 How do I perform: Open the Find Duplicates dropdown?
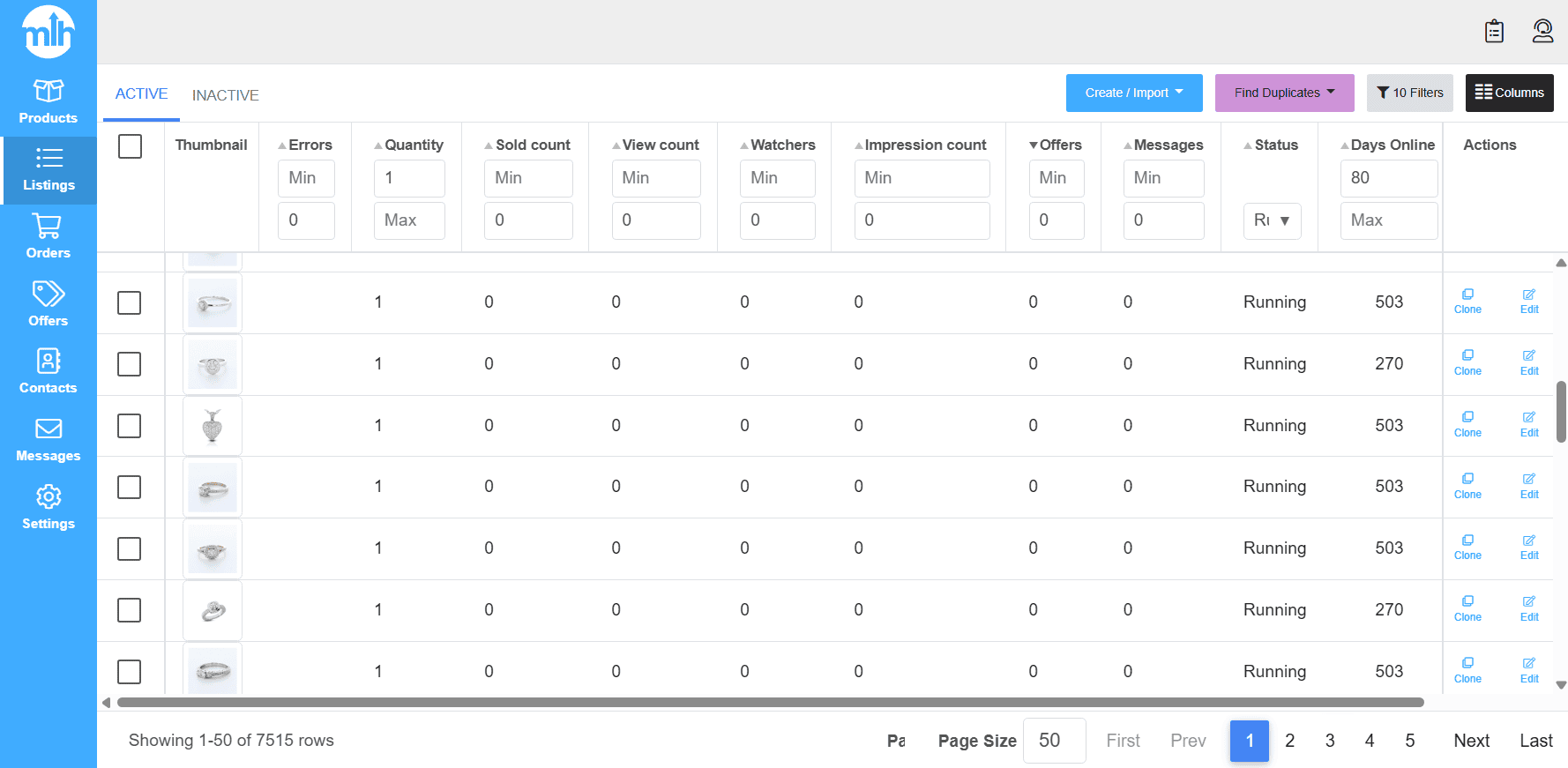(1283, 93)
